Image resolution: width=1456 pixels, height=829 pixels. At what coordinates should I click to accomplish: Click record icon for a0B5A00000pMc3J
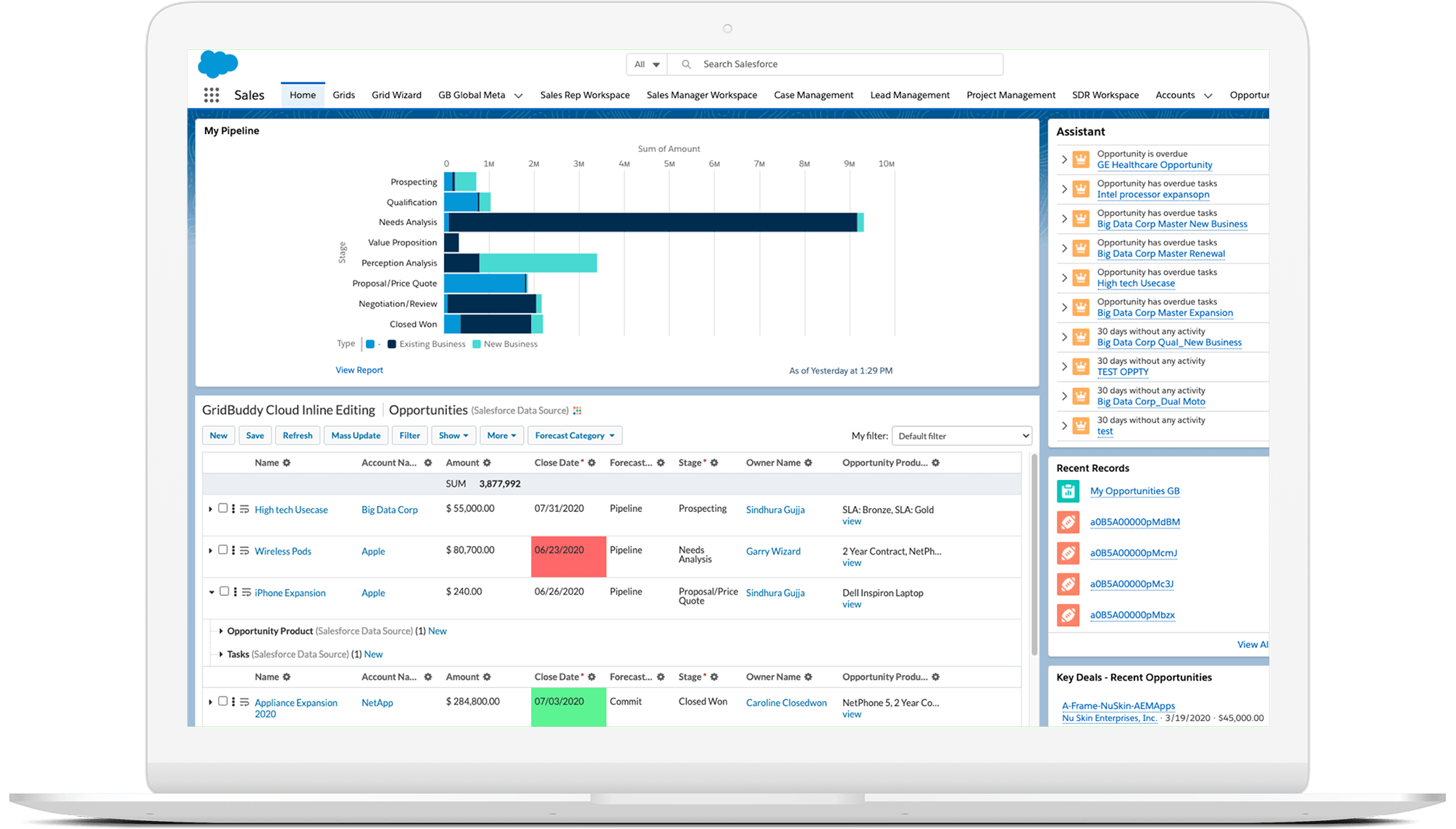point(1068,584)
